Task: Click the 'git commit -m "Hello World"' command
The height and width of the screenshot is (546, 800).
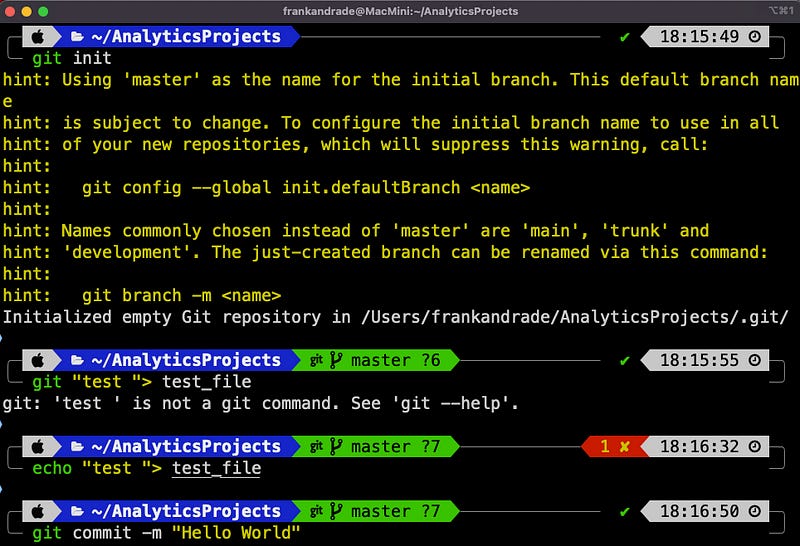Action: click(x=166, y=533)
